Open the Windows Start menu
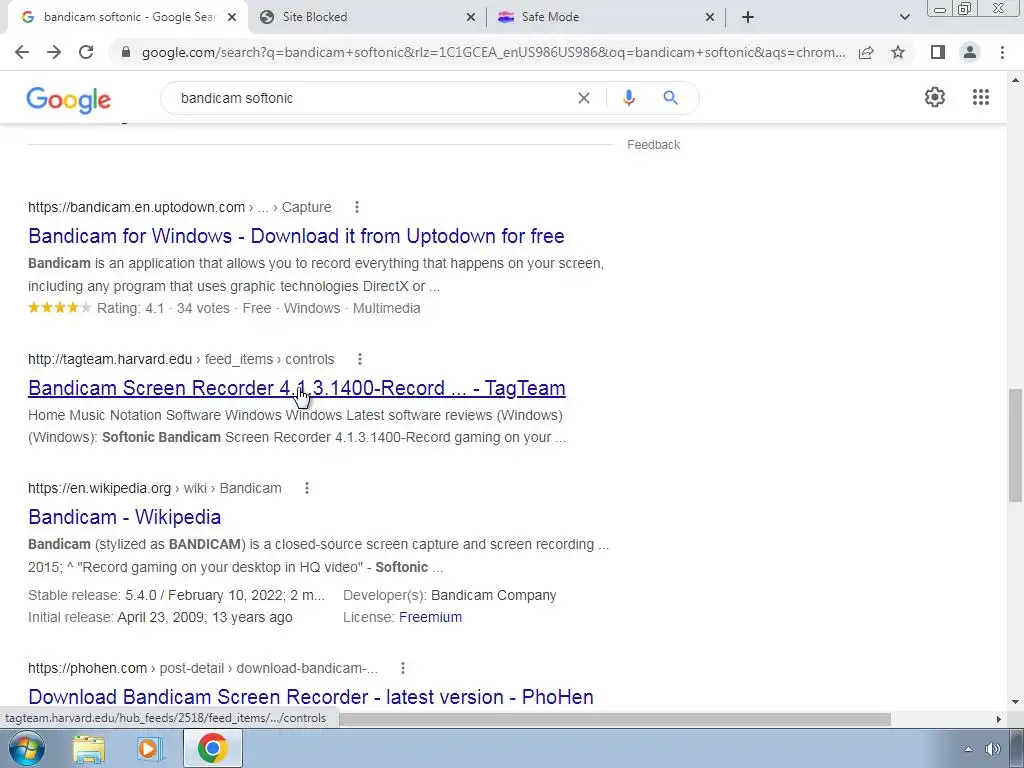 (x=27, y=748)
